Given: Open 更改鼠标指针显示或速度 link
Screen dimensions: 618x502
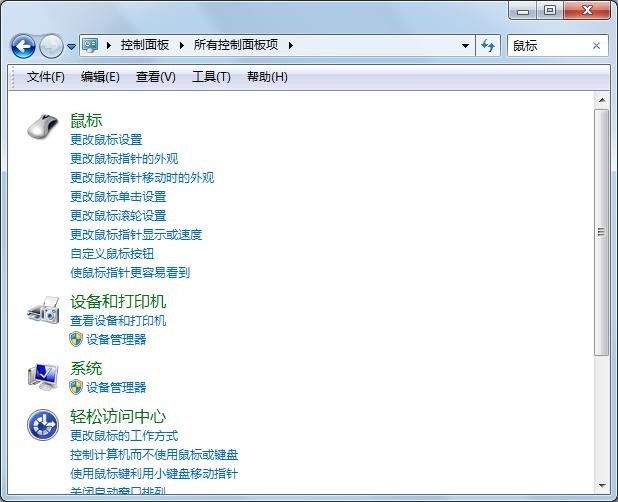Looking at the screenshot, I should pos(136,234).
